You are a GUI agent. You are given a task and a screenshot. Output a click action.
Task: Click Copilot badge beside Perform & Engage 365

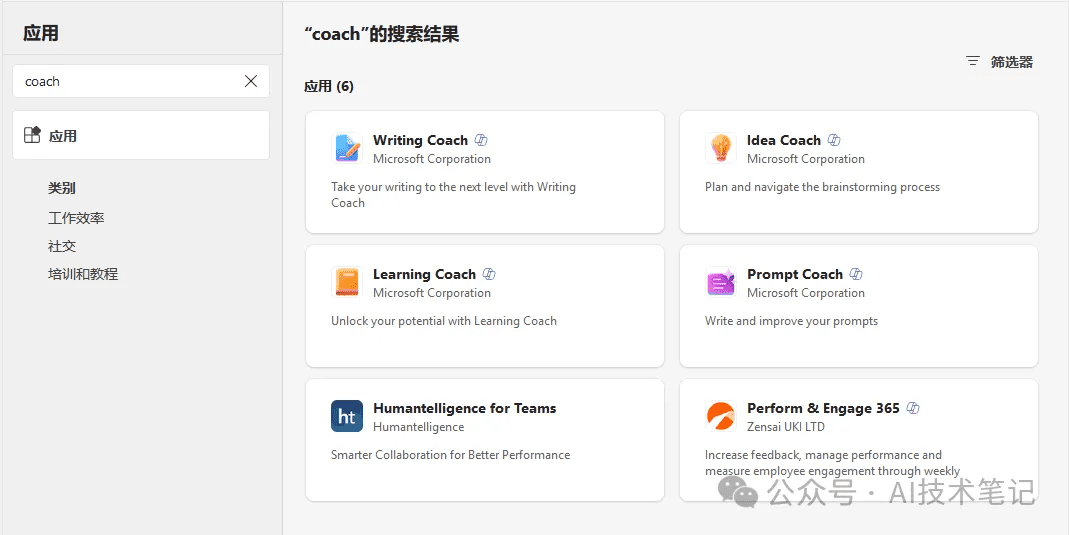[x=914, y=409]
